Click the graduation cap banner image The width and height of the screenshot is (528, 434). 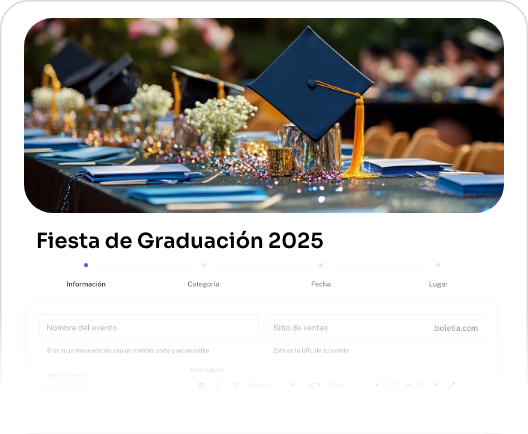[x=264, y=115]
